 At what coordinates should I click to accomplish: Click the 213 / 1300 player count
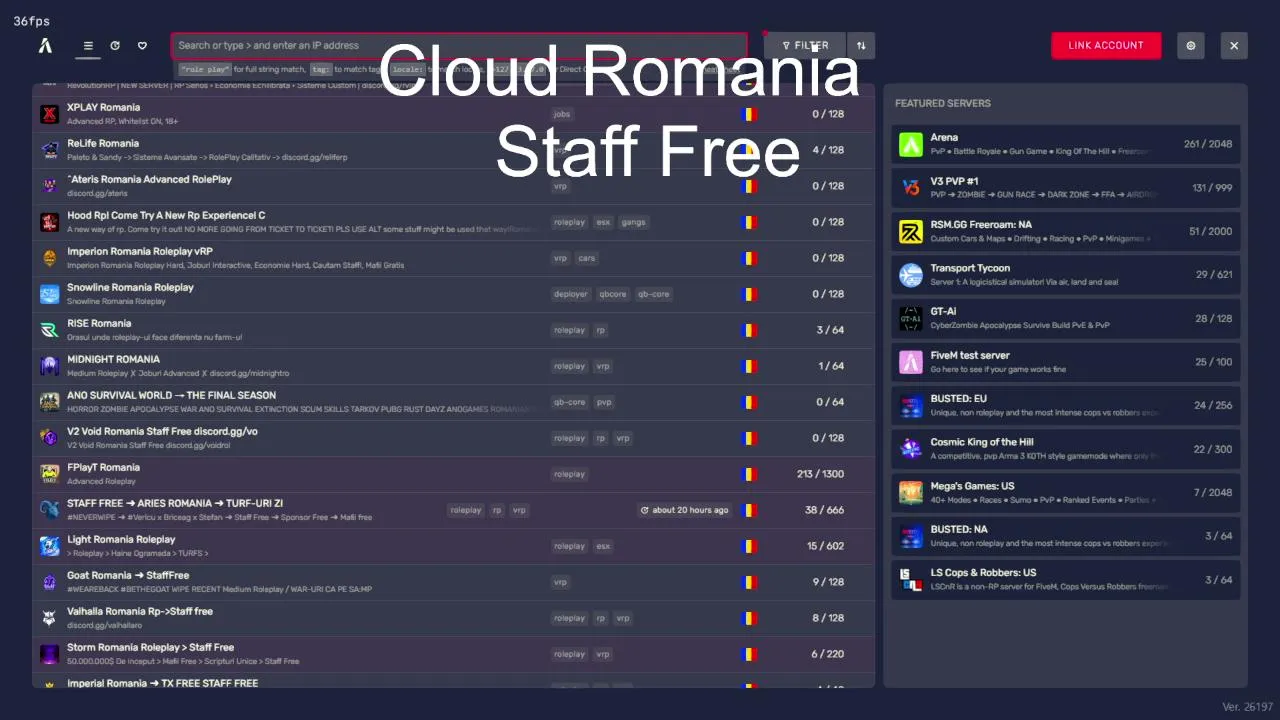click(820, 474)
